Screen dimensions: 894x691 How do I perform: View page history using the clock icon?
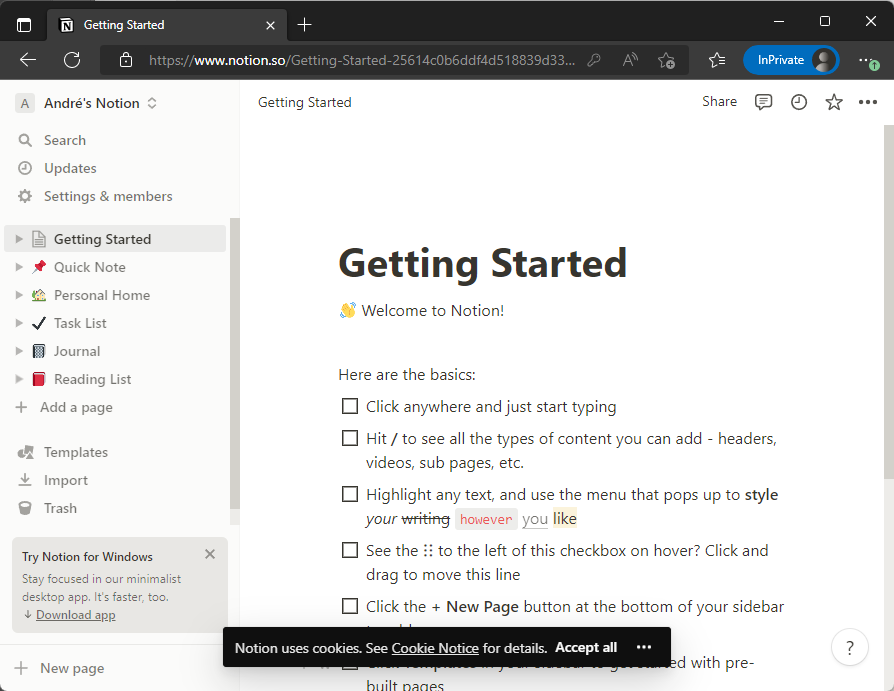tap(798, 102)
